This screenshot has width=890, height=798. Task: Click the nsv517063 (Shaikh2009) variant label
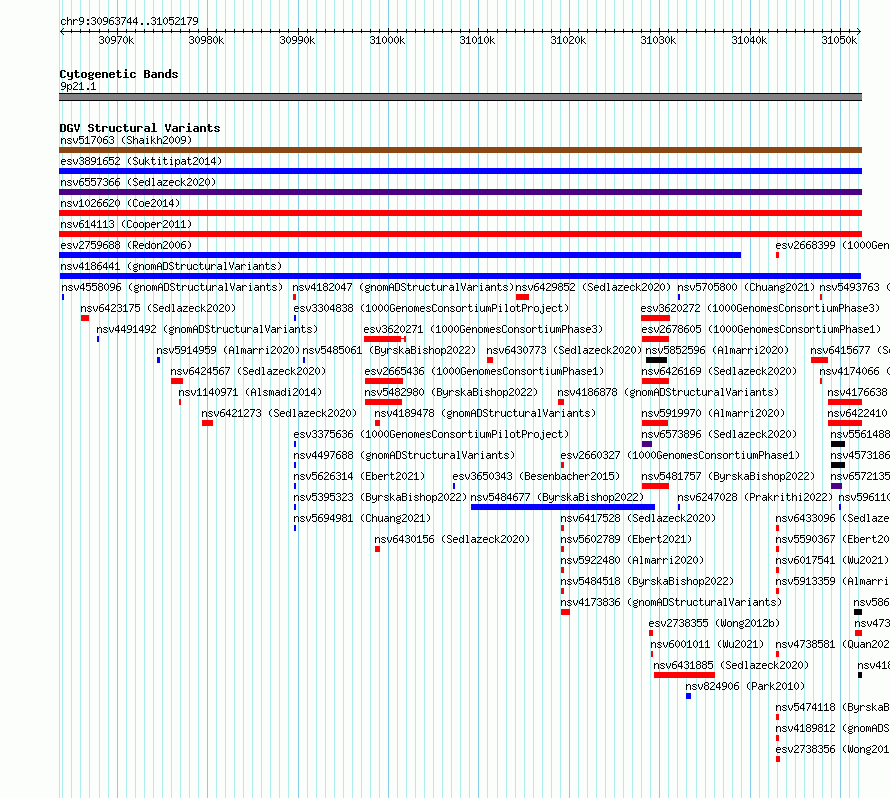(126, 140)
